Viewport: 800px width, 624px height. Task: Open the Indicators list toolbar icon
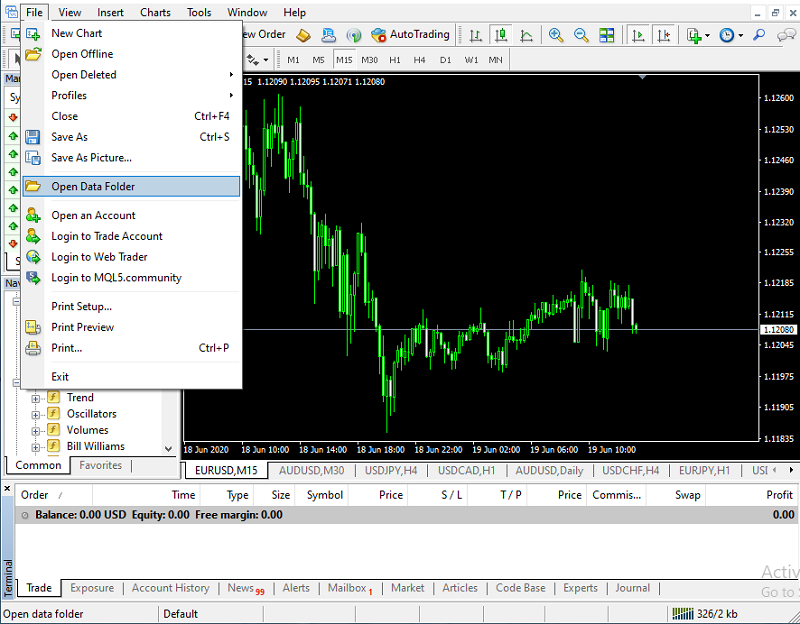coord(694,35)
